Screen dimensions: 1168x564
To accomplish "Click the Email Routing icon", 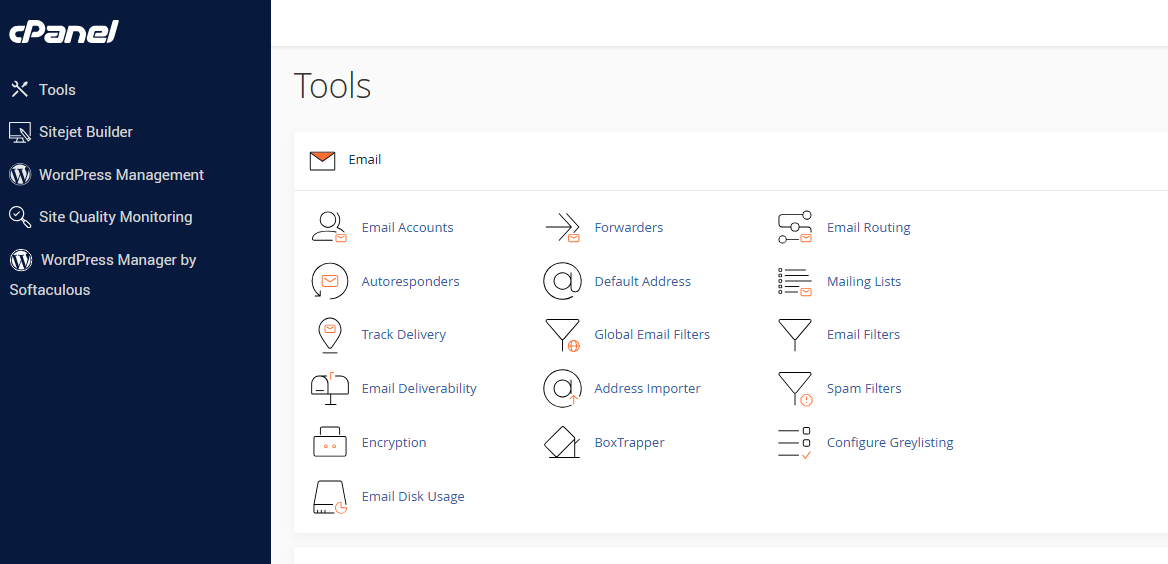I will coord(795,227).
